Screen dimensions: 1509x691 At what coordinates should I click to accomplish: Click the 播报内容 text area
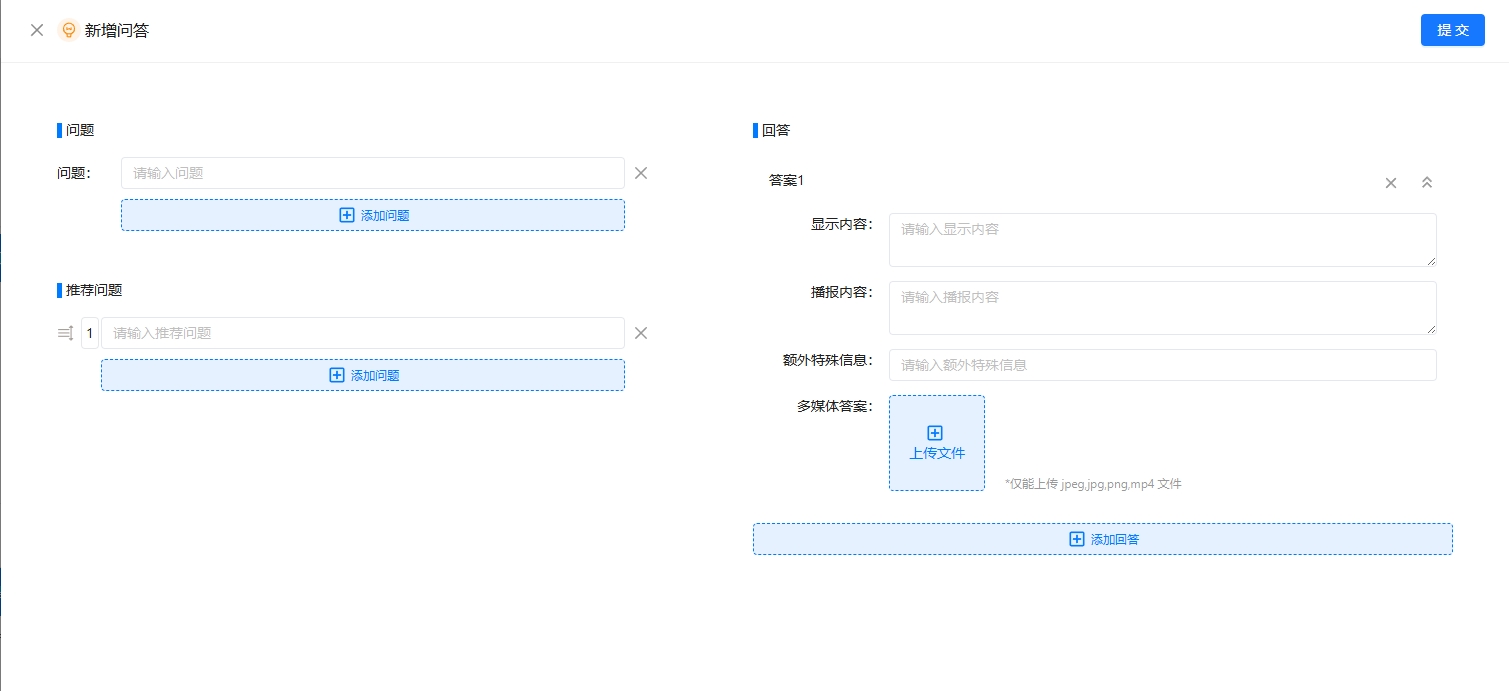(1162, 308)
